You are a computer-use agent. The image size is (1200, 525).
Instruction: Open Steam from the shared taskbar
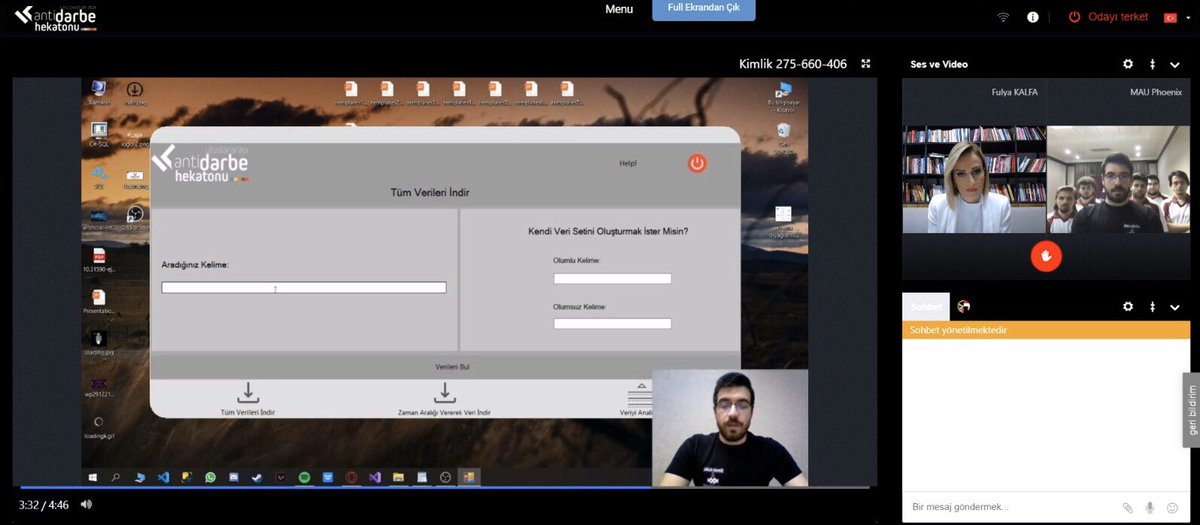257,478
